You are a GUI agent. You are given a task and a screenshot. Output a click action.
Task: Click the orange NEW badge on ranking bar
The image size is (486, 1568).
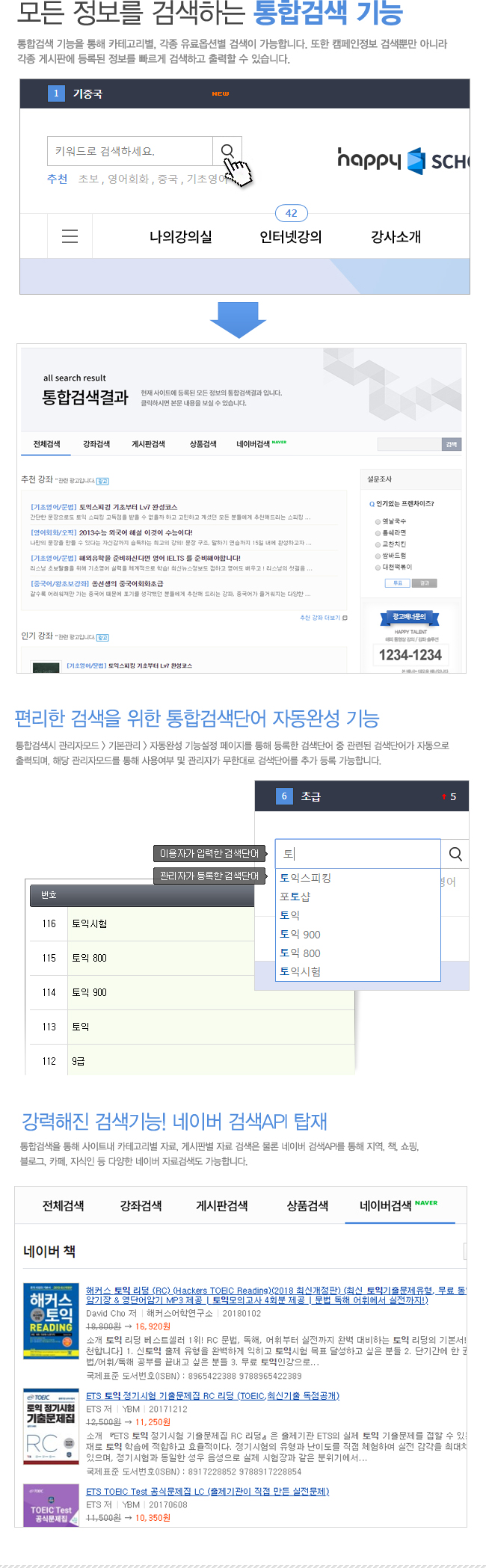point(220,94)
